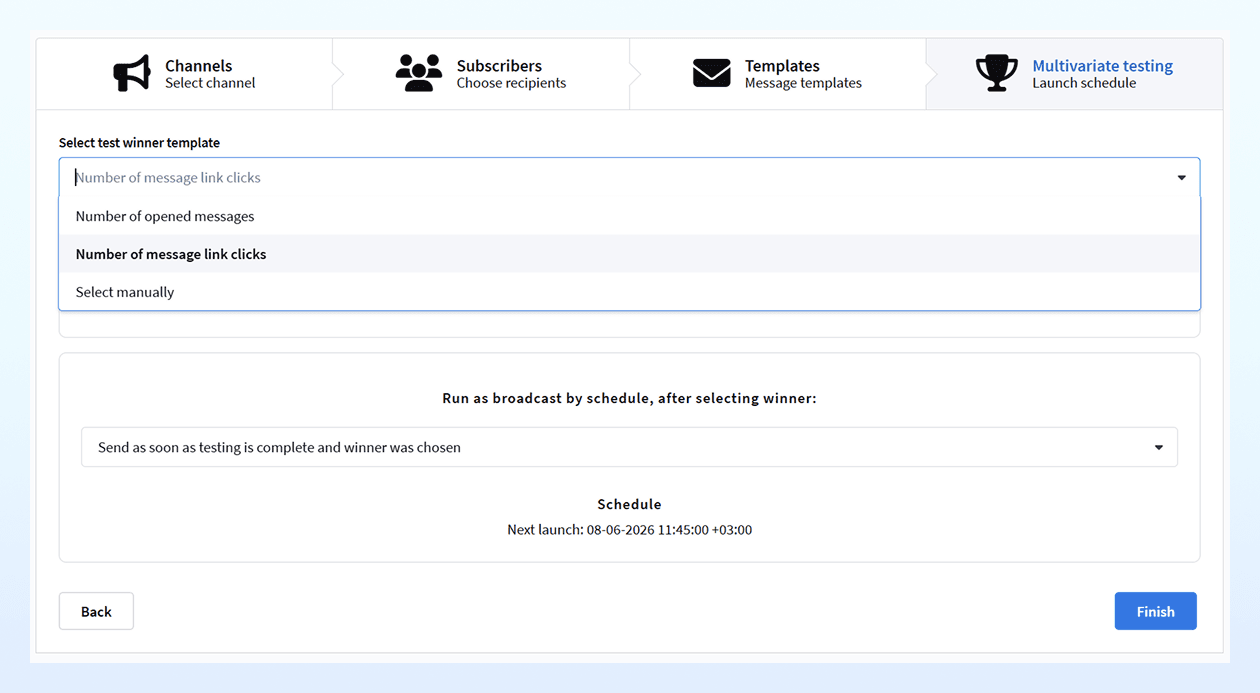Switch to the Templates step tab
1260x693 pixels.
(777, 74)
